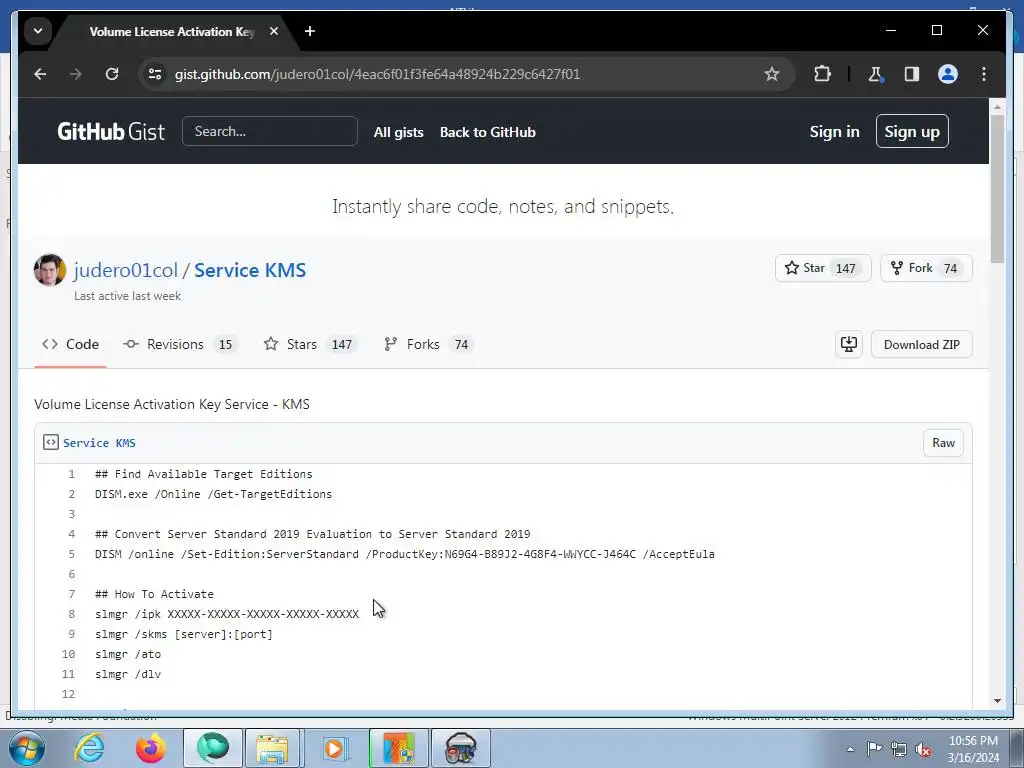The image size is (1024, 768).
Task: Toggle the browser side panel
Action: tap(912, 74)
